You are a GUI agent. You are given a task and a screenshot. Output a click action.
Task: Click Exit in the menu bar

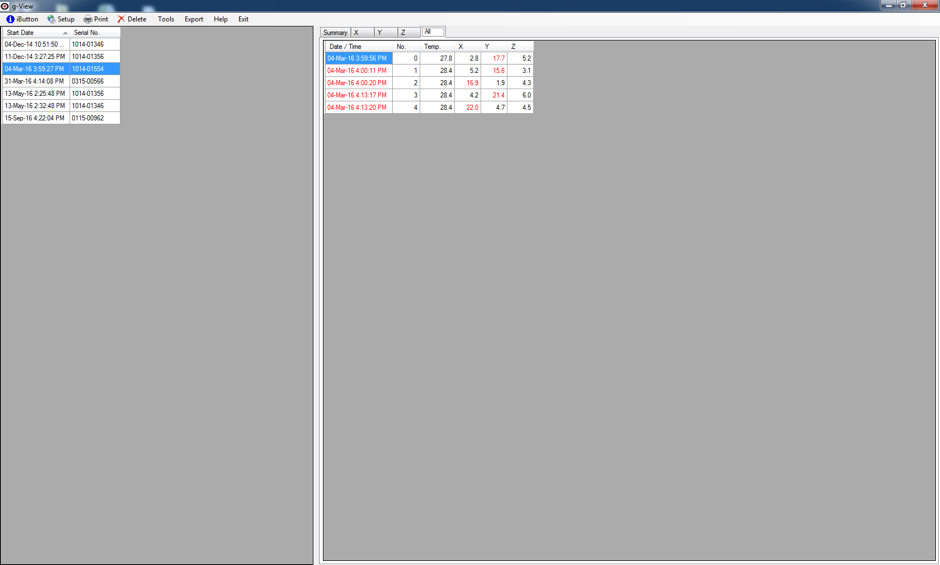[x=243, y=19]
